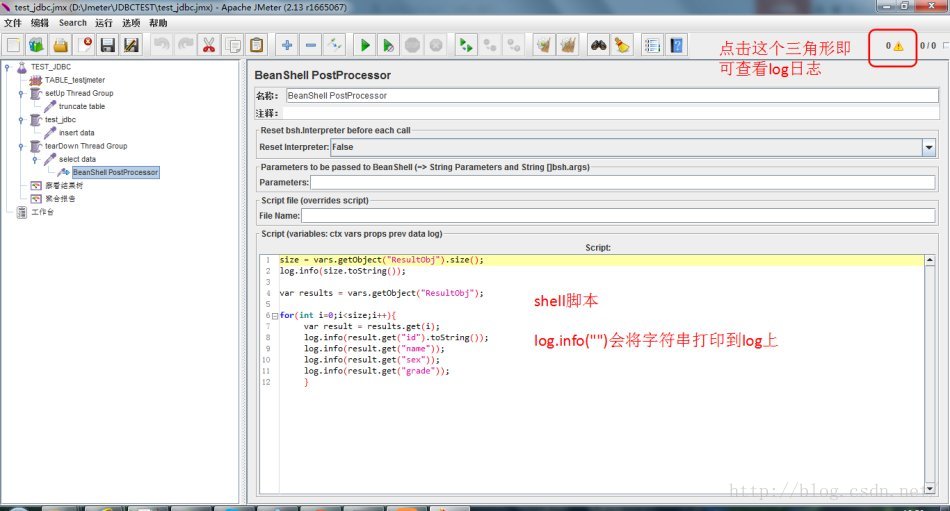Fold the for loop at line 6
Image resolution: width=950 pixels, height=511 pixels.
(x=274, y=316)
